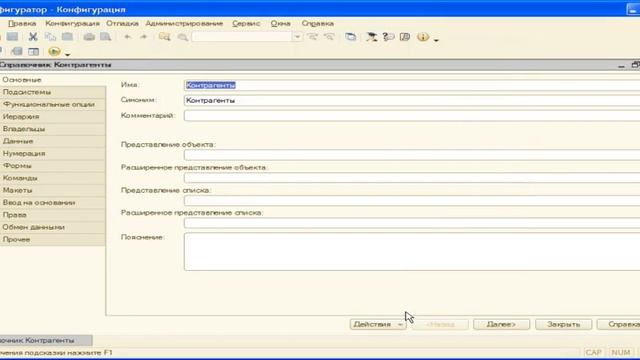640x360 pixels.
Task: Switch to the Подсистемы tab
Action: point(53,92)
